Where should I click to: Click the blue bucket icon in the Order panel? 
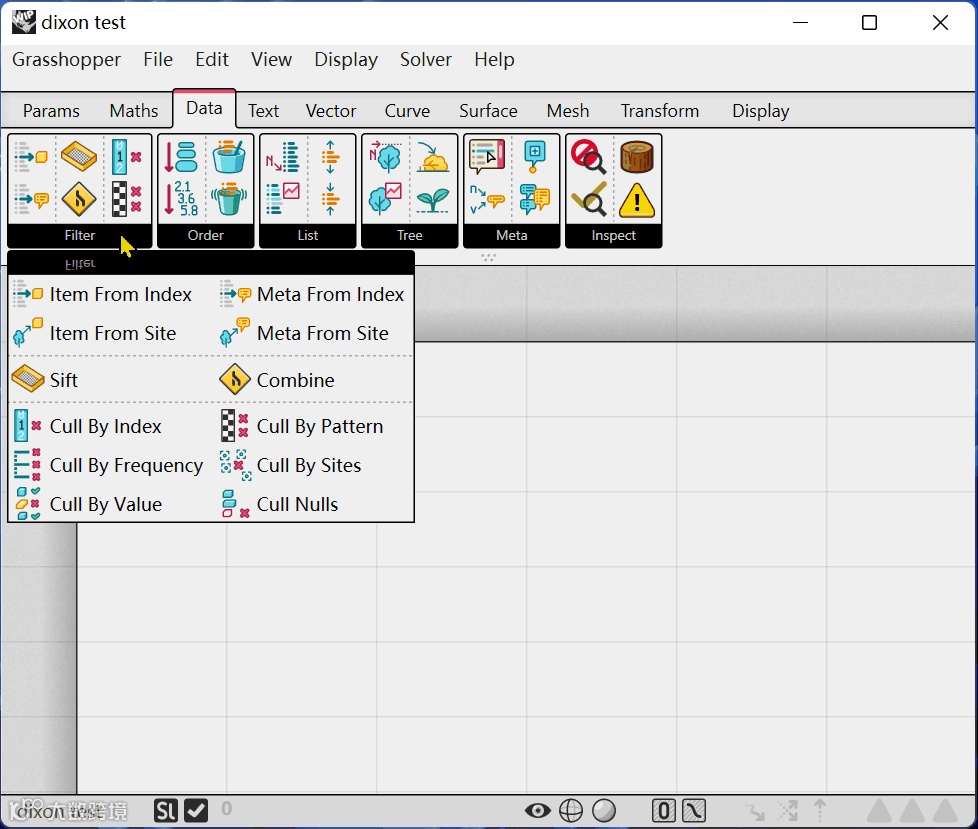229,157
